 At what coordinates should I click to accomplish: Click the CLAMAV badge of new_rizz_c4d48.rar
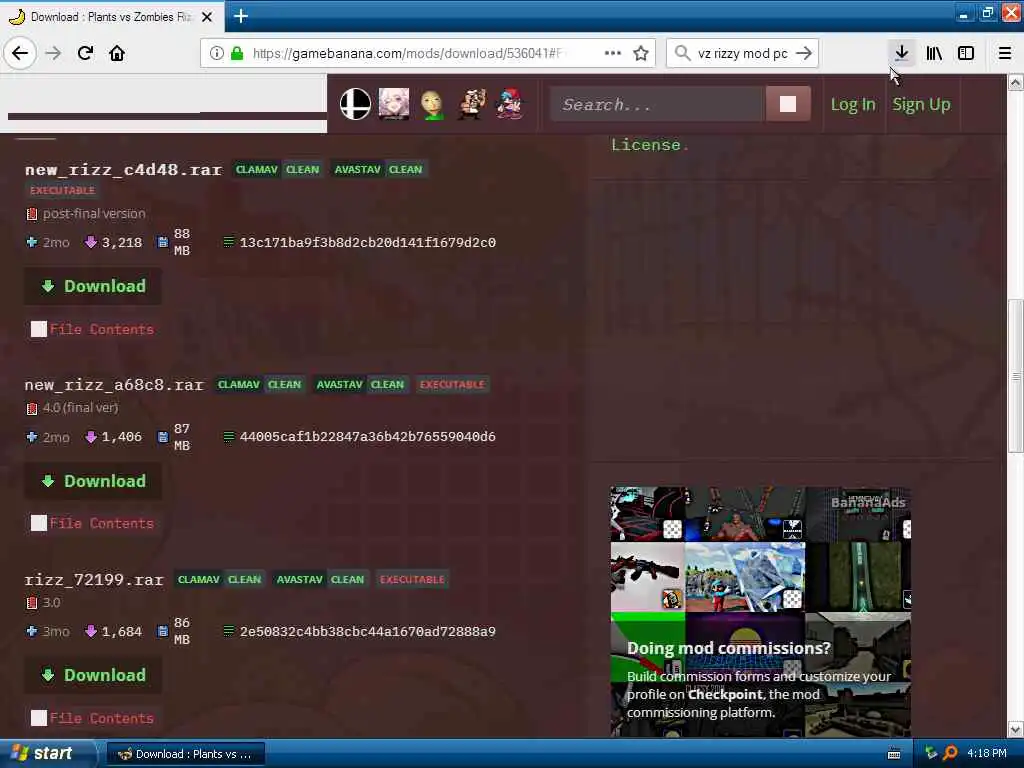pyautogui.click(x=257, y=170)
